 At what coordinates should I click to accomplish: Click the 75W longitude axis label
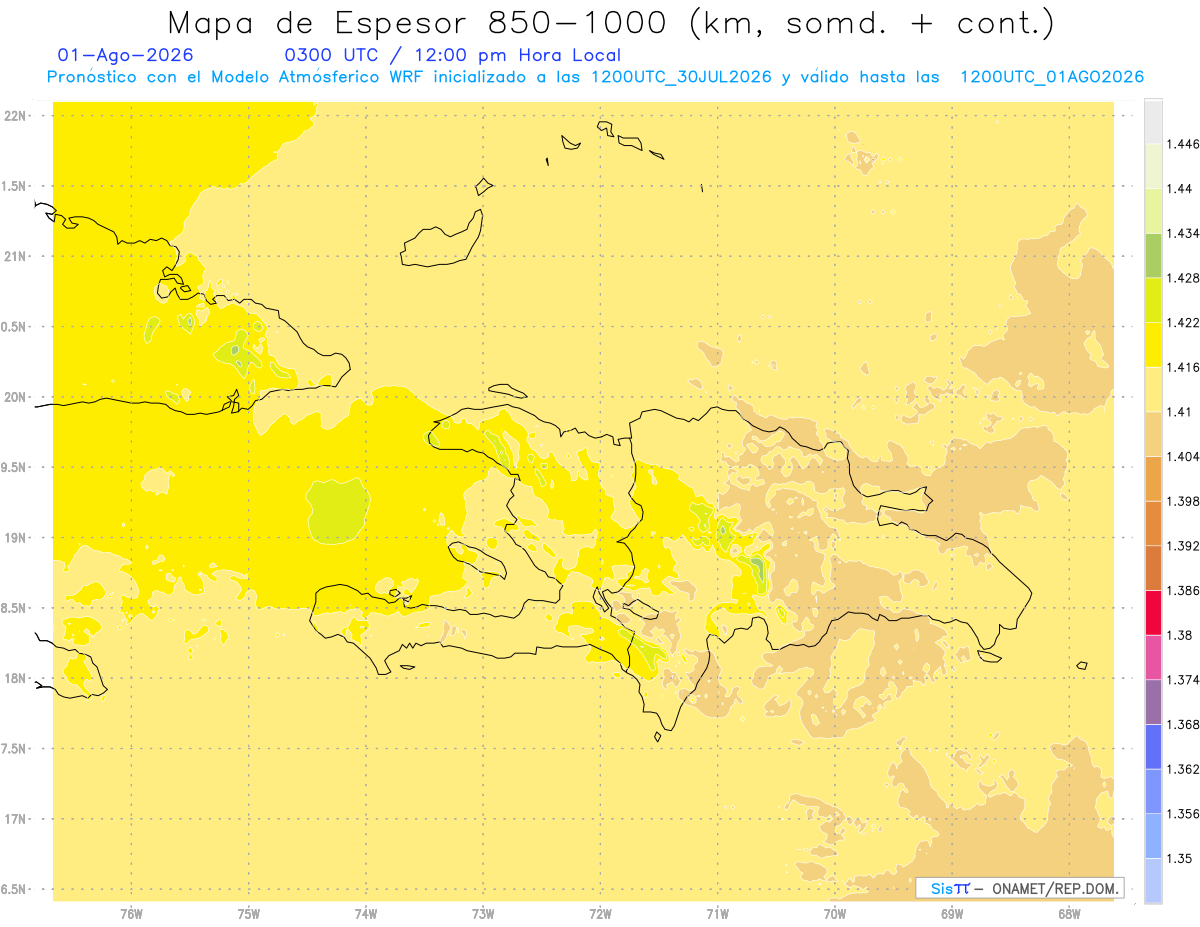pyautogui.click(x=249, y=914)
